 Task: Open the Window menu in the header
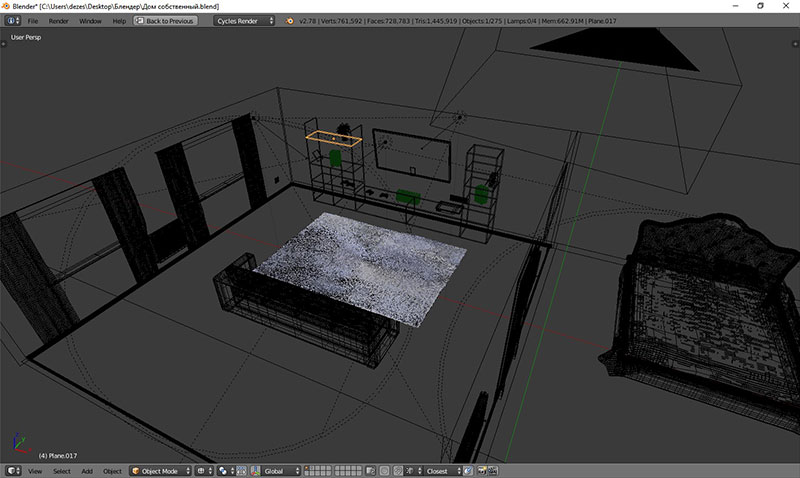click(90, 20)
